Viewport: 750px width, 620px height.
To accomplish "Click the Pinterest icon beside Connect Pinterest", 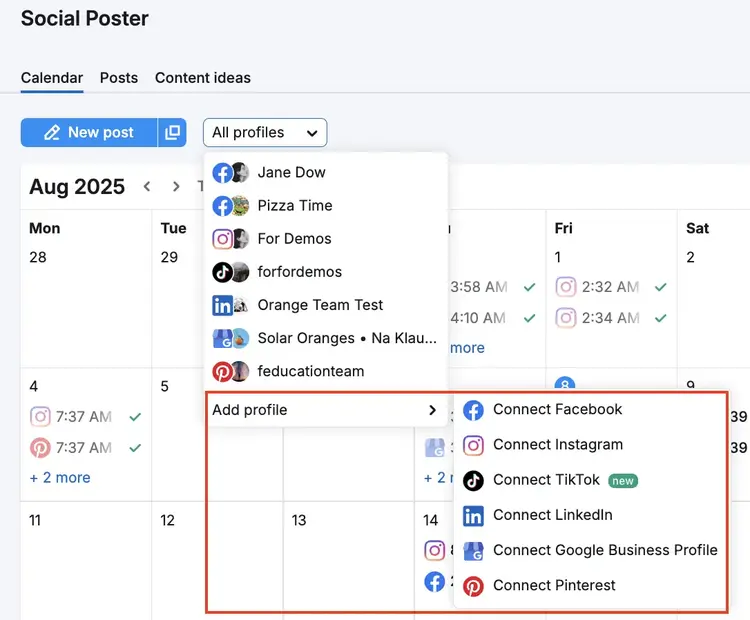I will [x=473, y=586].
